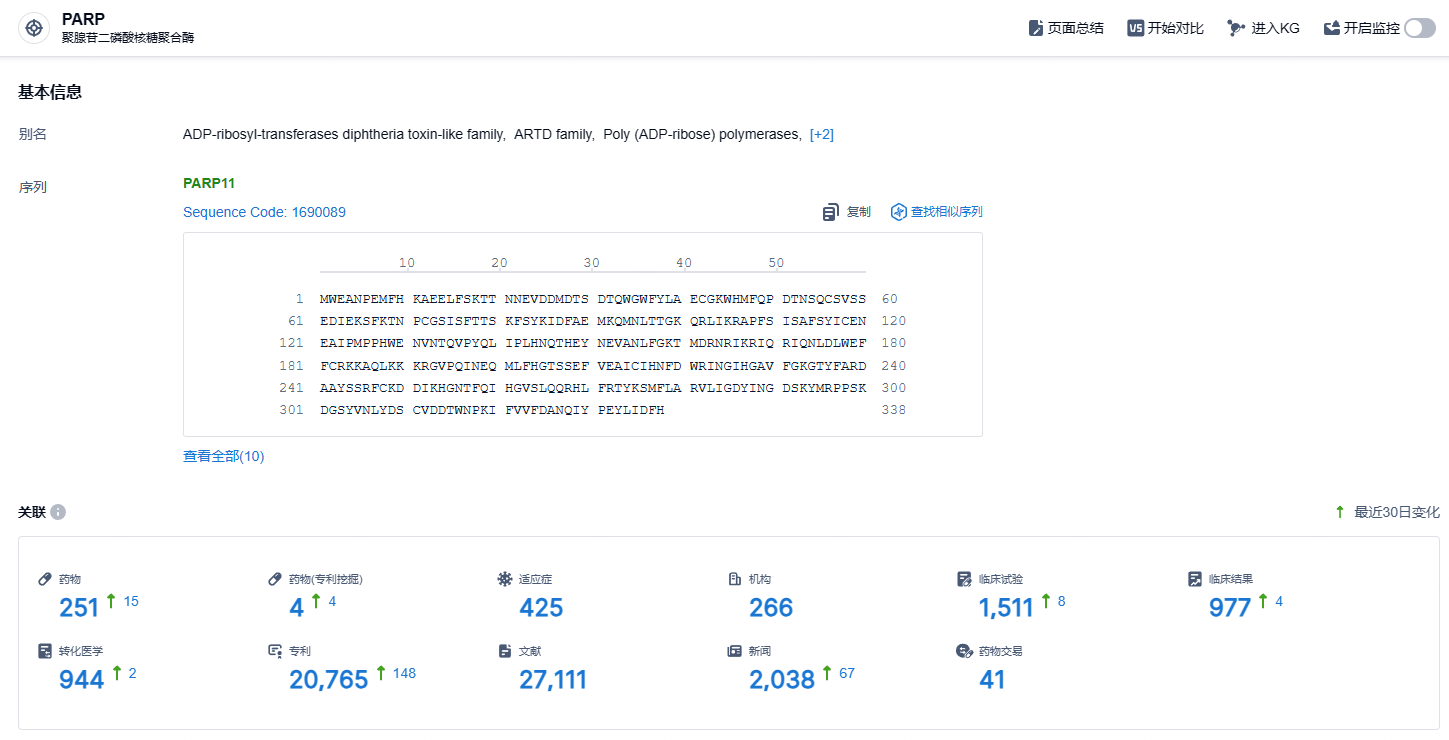Viewport: 1449px width, 740px height.
Task: View all sequences 查看全部(10)
Action: point(224,456)
